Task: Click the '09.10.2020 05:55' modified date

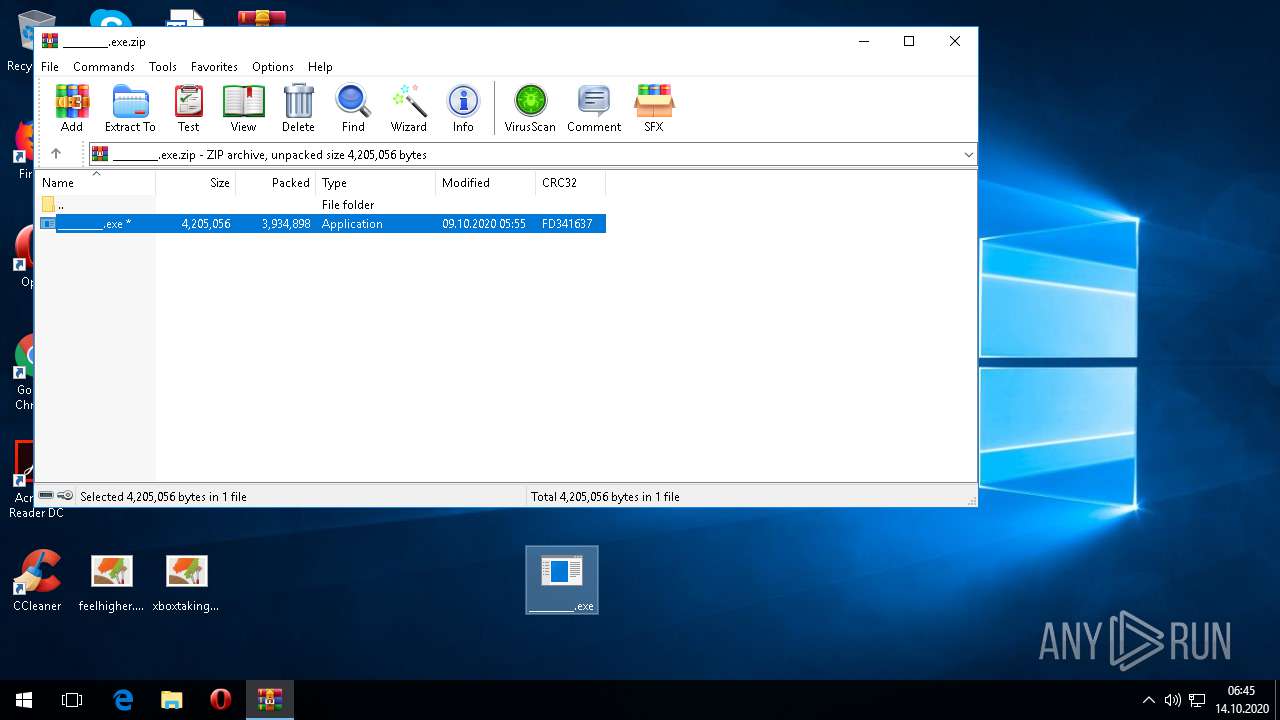Action: pyautogui.click(x=484, y=224)
